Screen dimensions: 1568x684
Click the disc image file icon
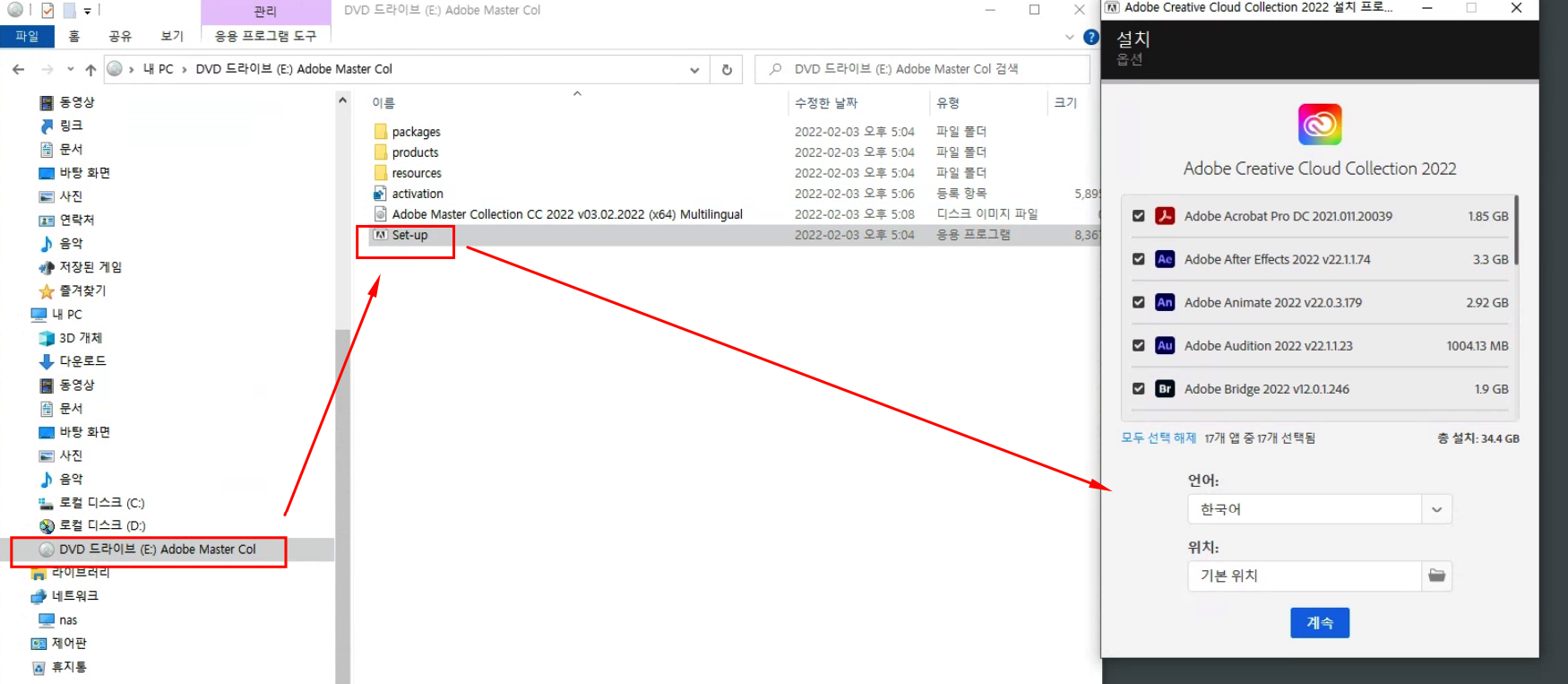pos(380,214)
